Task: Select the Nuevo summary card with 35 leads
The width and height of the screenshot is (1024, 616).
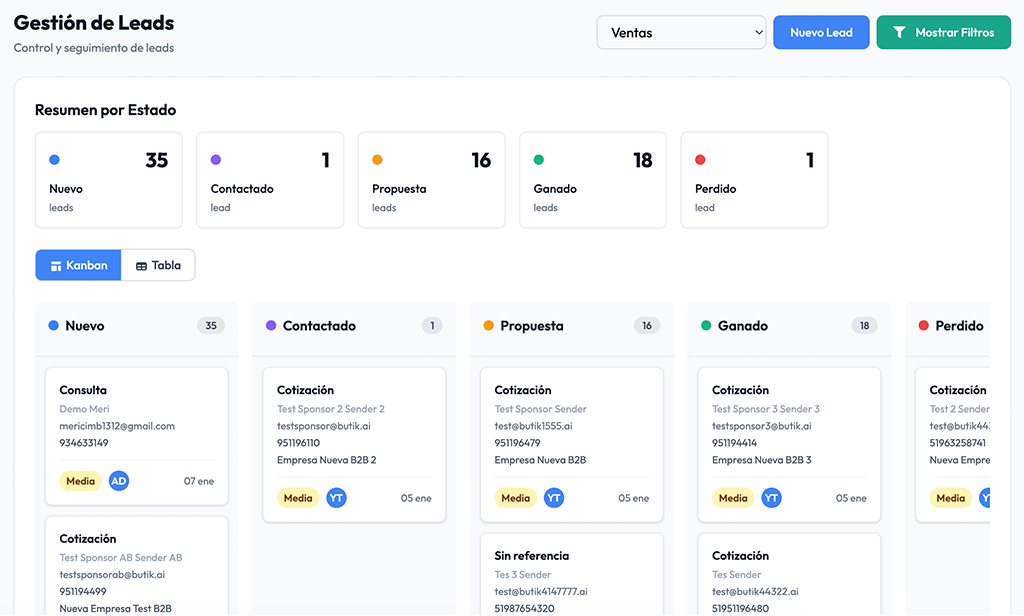Action: 108,180
